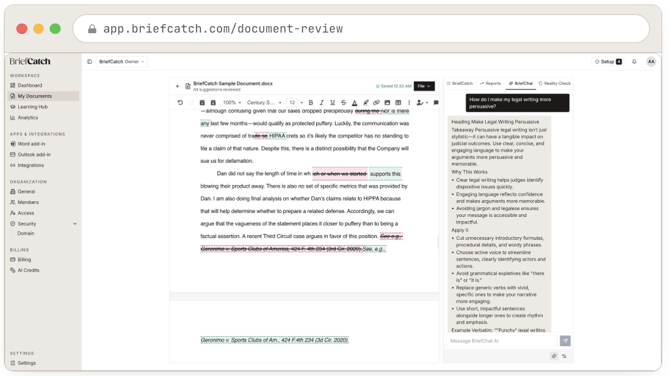Click the green 'See, e.g.,' insertion
This screenshot has height=376, width=670.
[374, 249]
